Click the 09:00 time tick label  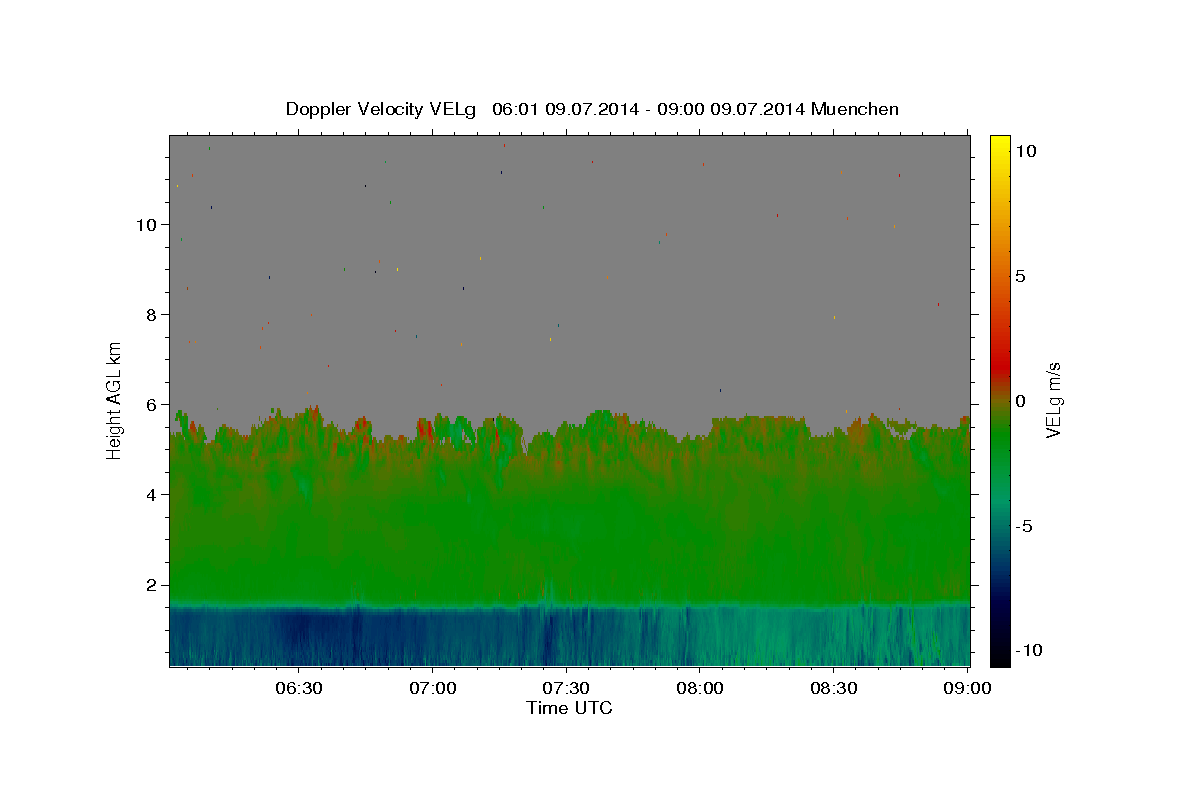[x=968, y=688]
